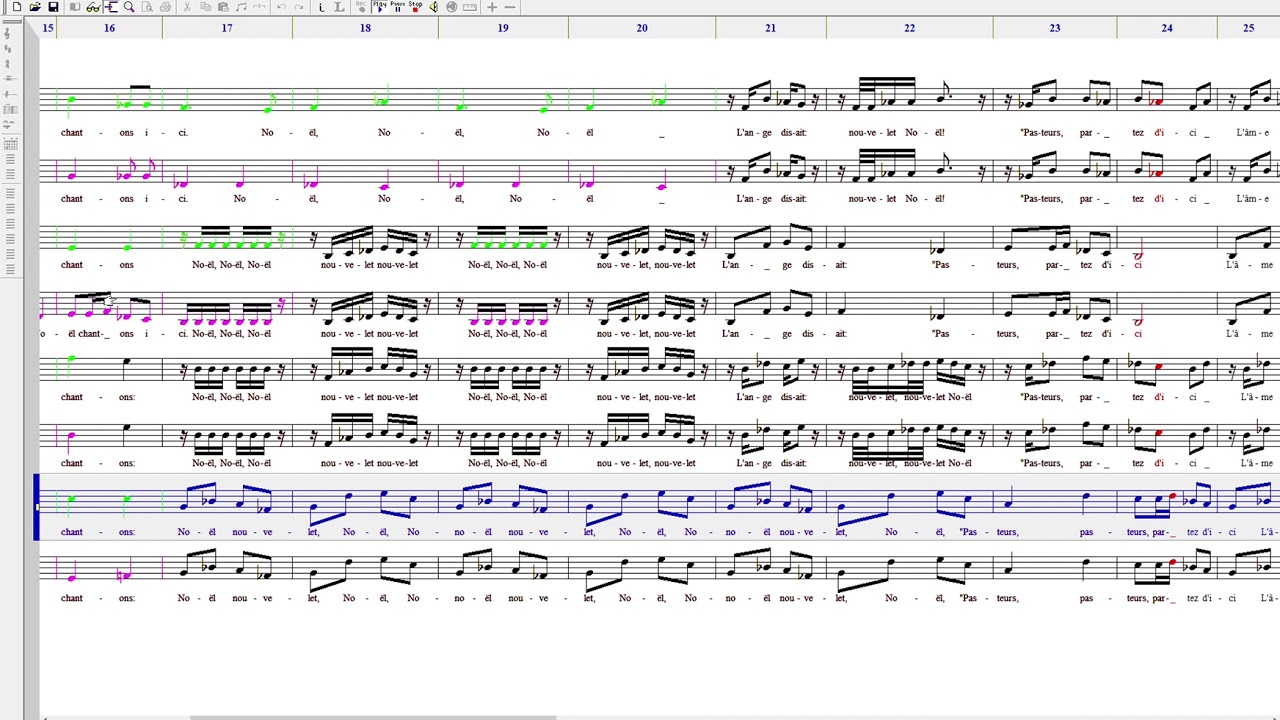1280x720 pixels.
Task: Click measure number 17 in the ruler
Action: [x=227, y=28]
